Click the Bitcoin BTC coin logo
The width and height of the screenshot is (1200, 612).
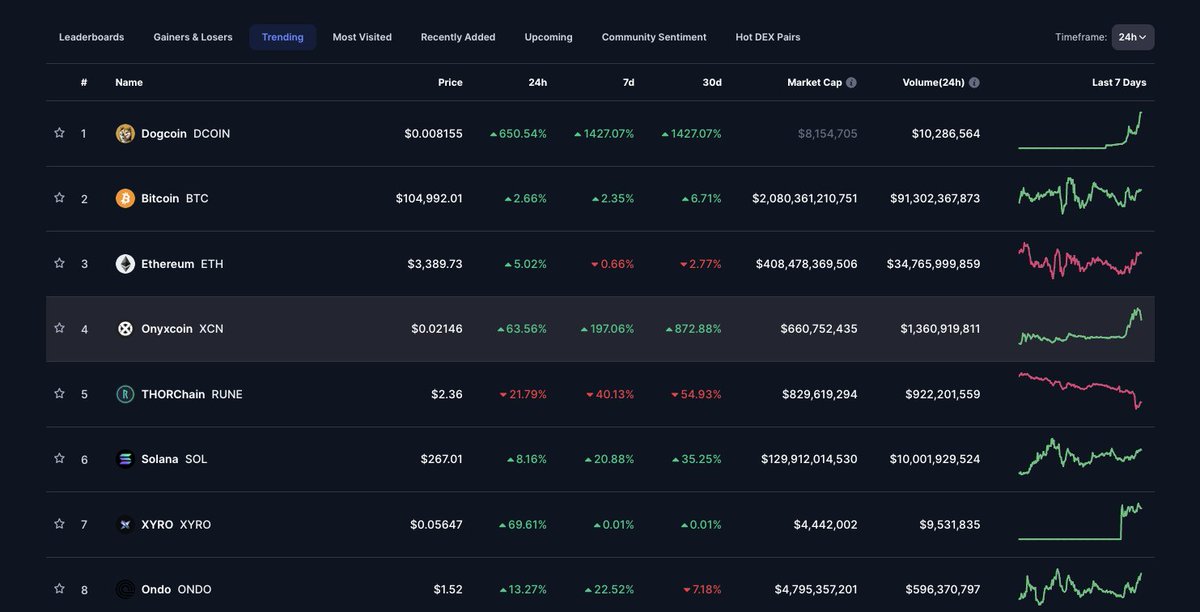tap(124, 197)
